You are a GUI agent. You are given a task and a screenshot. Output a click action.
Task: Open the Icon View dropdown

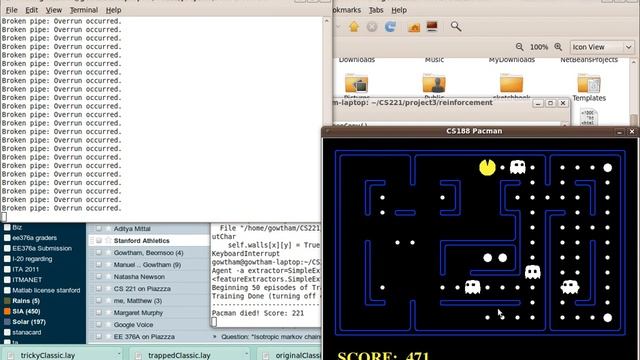coord(602,47)
